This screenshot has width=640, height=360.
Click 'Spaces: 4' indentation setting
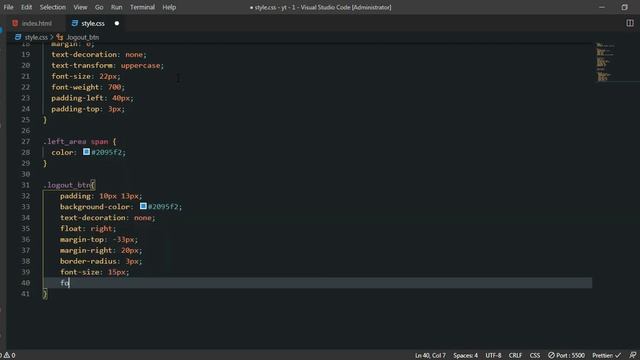pos(465,355)
